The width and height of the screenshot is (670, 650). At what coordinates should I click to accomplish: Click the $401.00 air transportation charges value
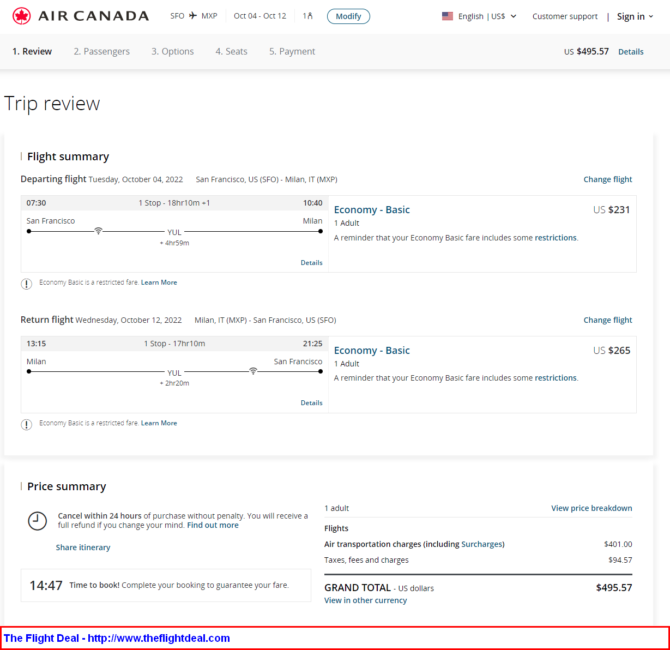pyautogui.click(x=618, y=544)
